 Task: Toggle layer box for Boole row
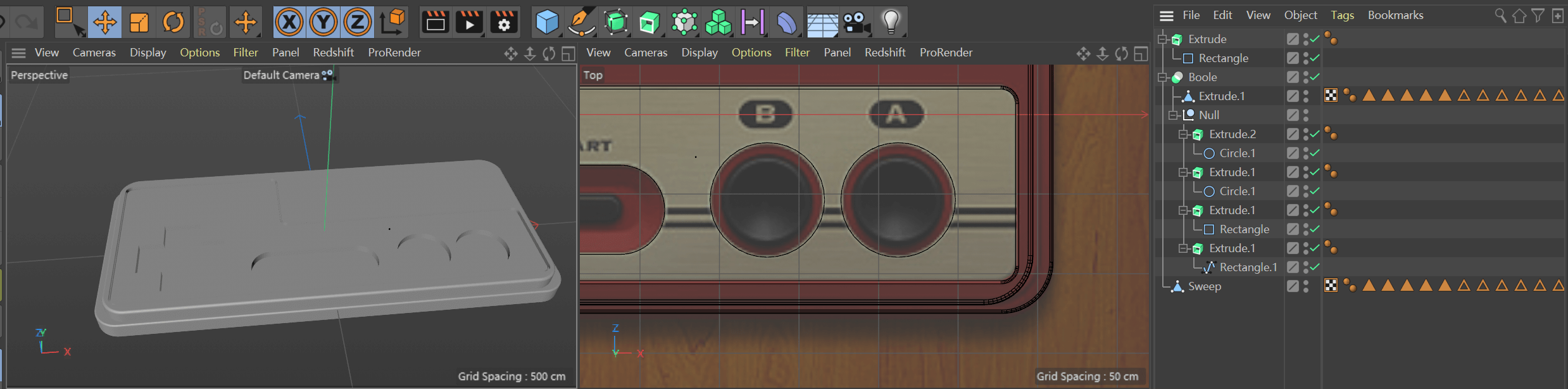click(x=1293, y=77)
